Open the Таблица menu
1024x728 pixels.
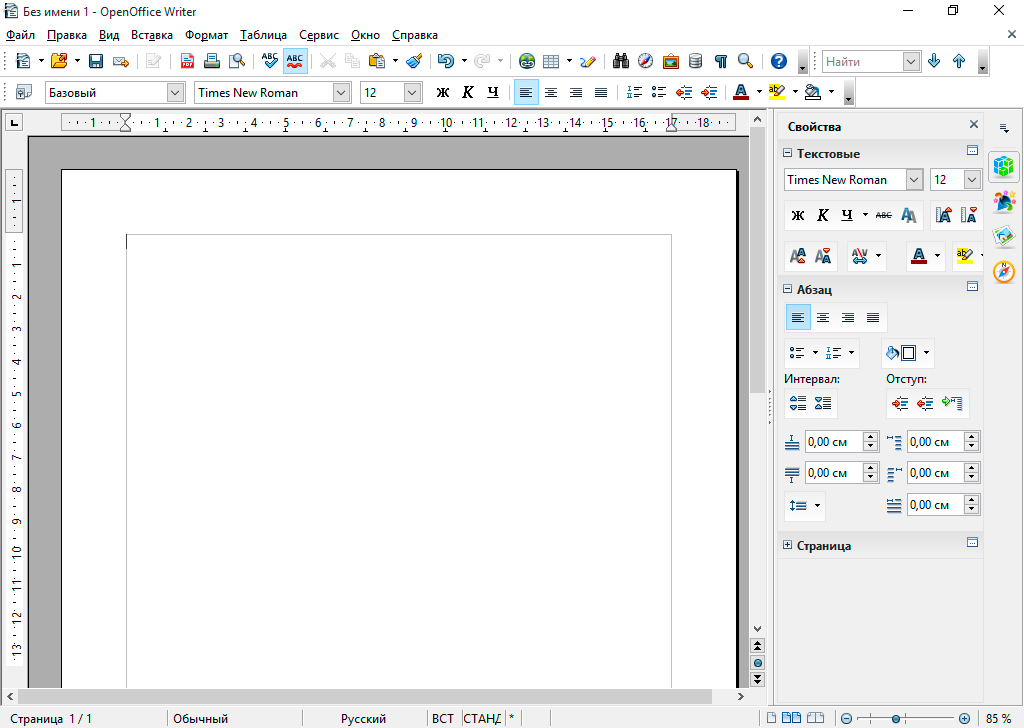(263, 35)
